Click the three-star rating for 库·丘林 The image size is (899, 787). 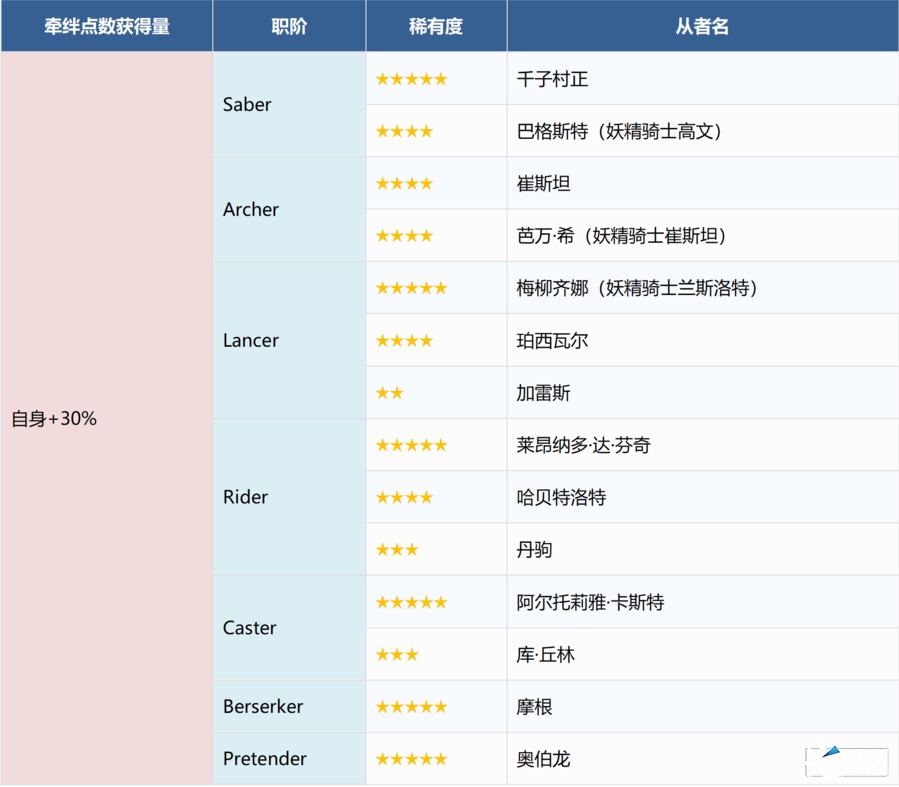tap(397, 655)
